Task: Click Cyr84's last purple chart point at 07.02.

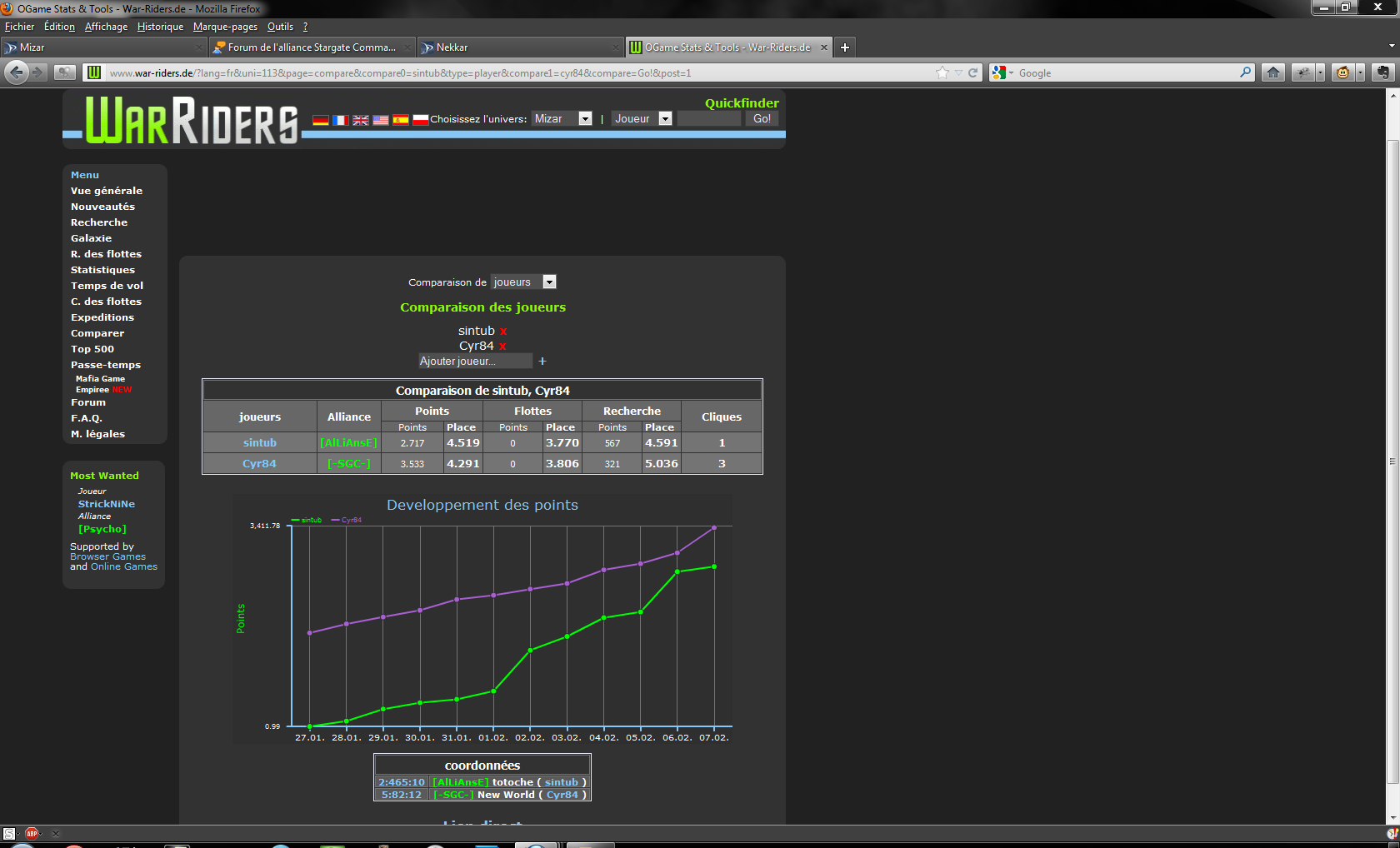Action: 714,527
